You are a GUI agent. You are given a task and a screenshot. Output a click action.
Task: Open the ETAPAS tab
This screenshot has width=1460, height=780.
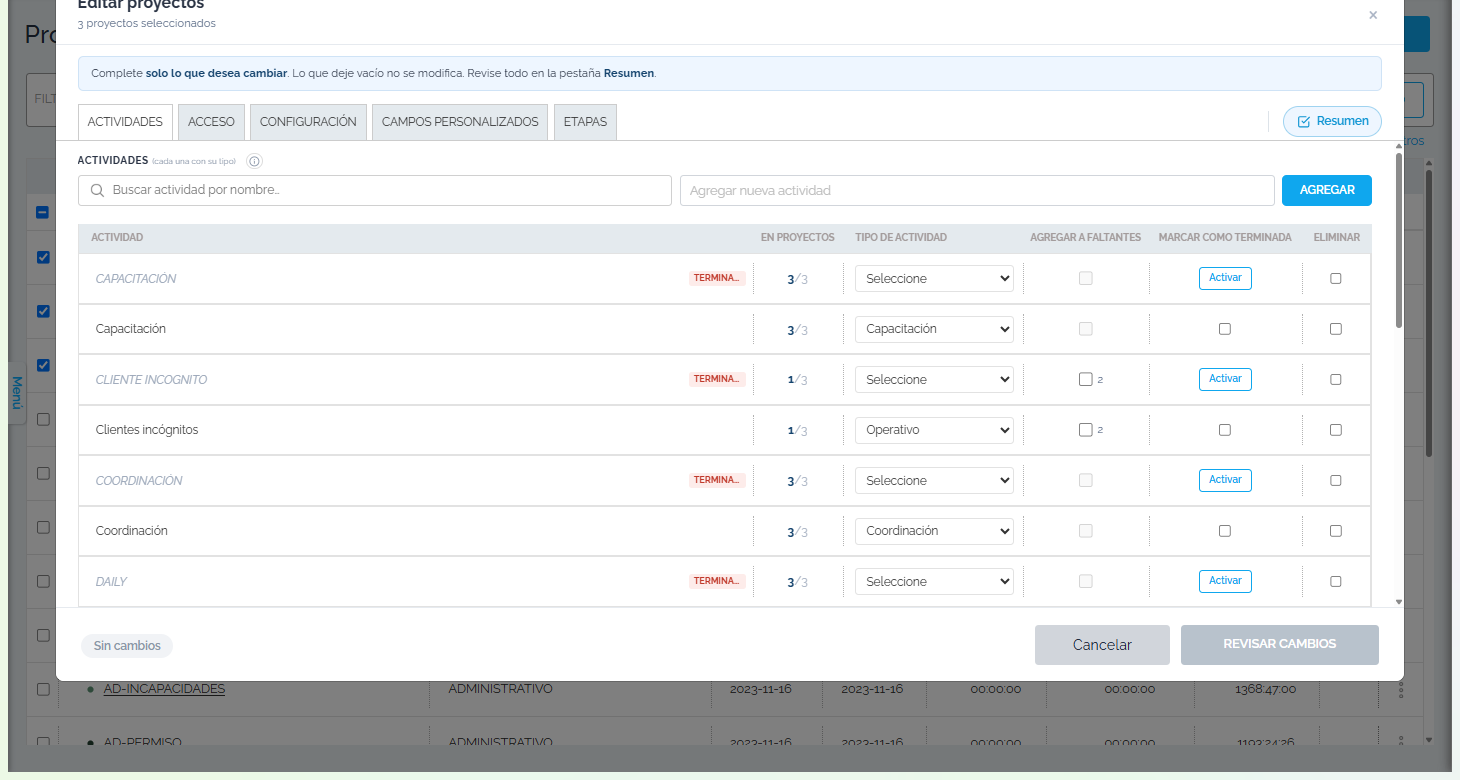pyautogui.click(x=585, y=122)
